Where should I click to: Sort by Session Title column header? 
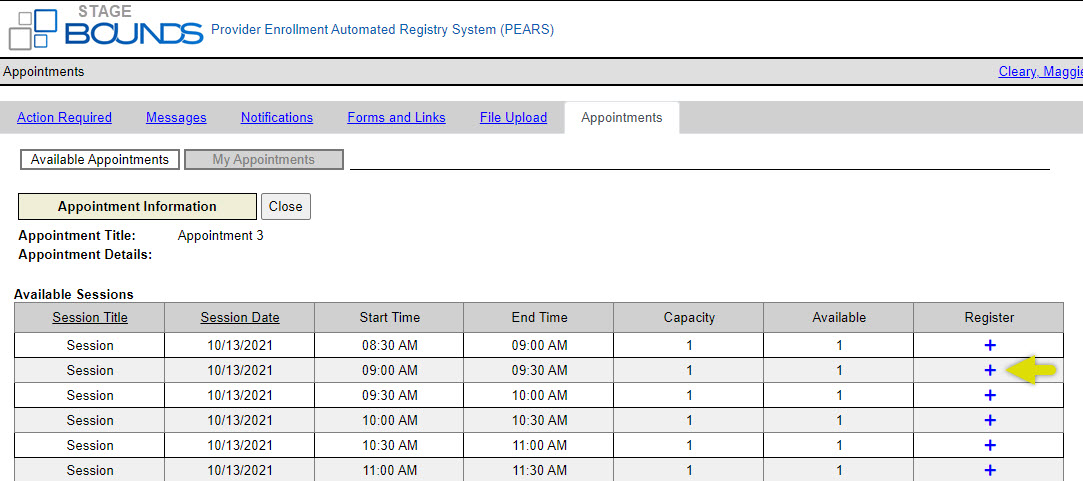[x=90, y=318]
